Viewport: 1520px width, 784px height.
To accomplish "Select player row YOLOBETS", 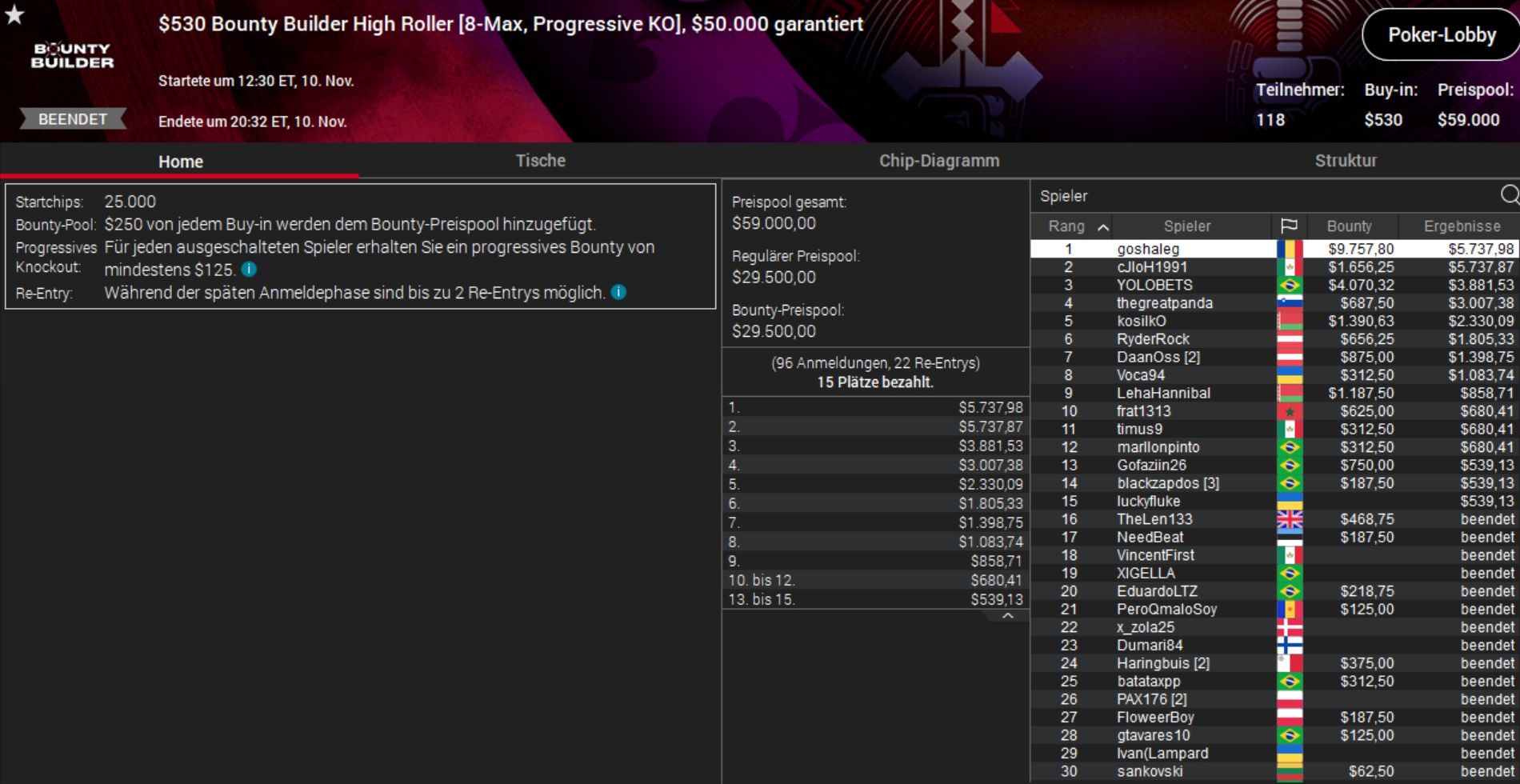I will pyautogui.click(x=1274, y=285).
